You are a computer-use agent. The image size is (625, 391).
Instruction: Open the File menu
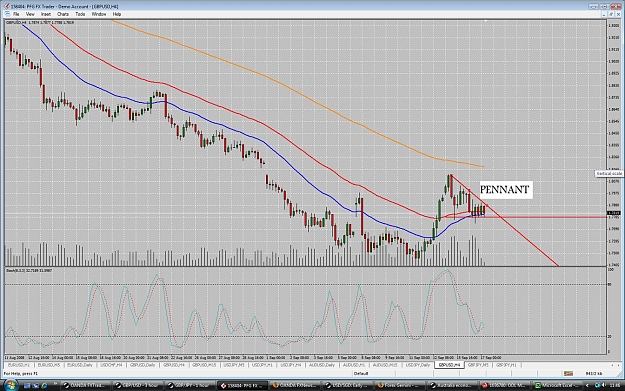[16, 14]
